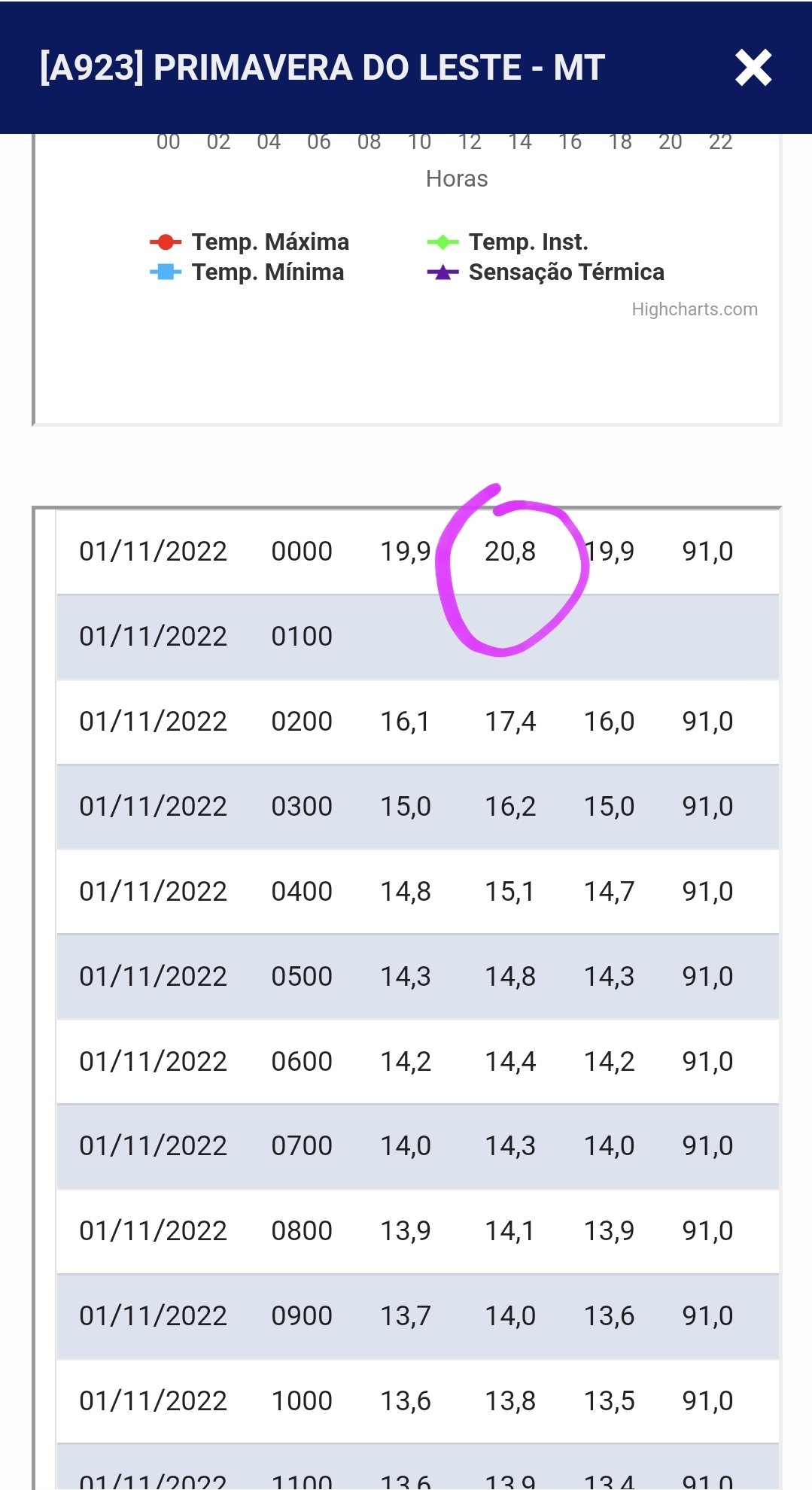Click the 13,6 value in 0900 row
Image resolution: width=812 pixels, height=1490 pixels.
coord(609,1316)
